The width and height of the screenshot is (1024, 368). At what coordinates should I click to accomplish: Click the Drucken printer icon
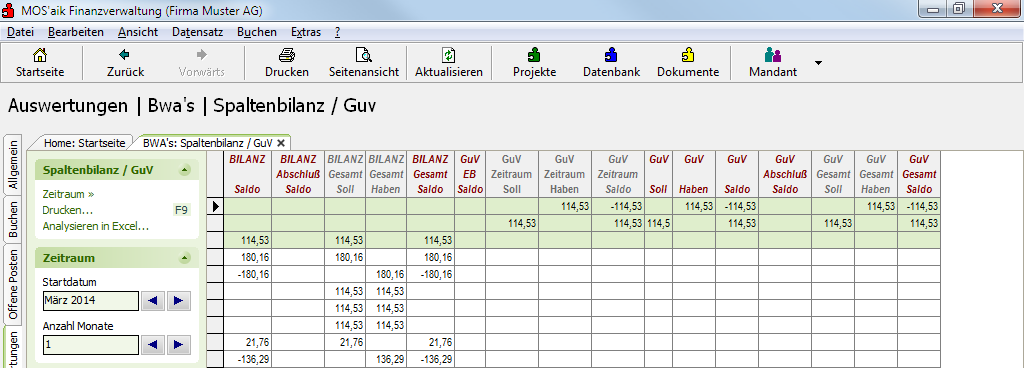tap(287, 55)
